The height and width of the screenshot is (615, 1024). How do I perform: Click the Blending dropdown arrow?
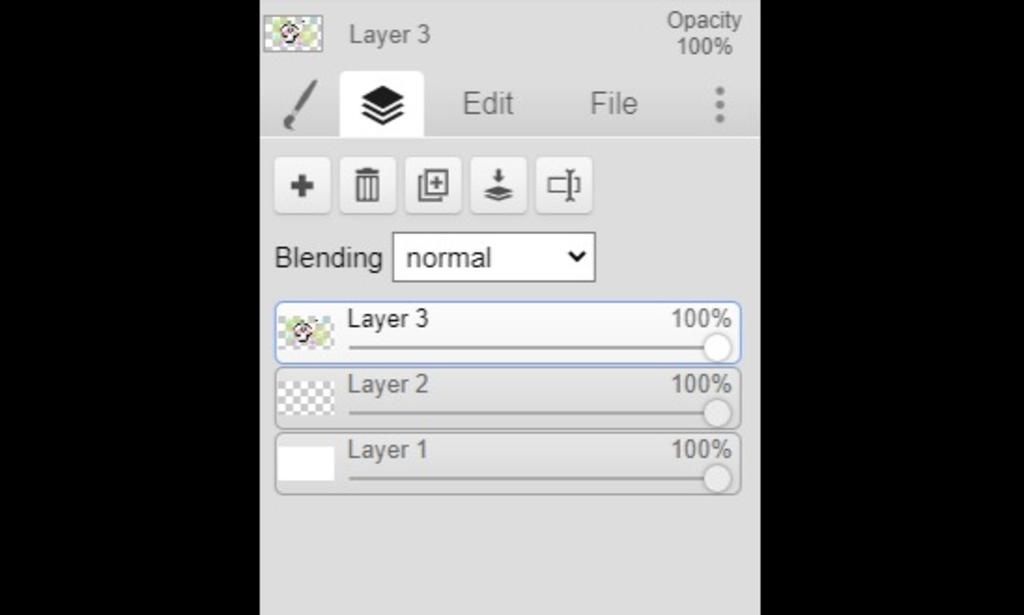[x=577, y=257]
